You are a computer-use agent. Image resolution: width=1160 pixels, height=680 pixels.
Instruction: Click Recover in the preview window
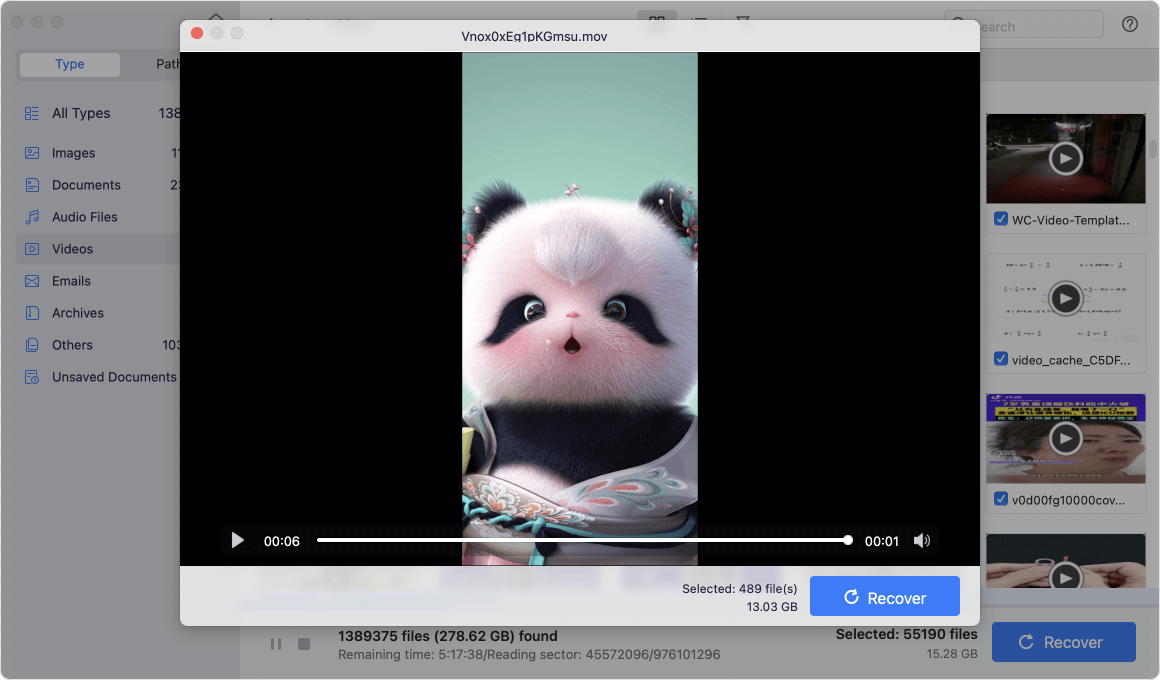(884, 597)
